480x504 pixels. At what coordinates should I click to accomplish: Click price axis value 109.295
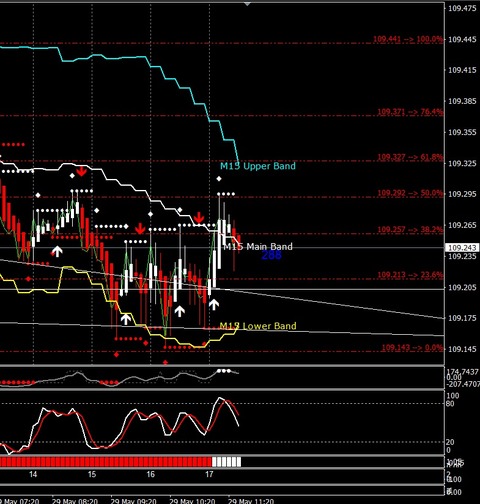462,194
